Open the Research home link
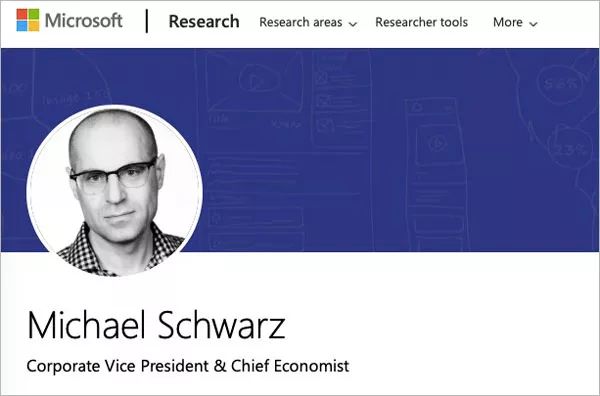Viewport: 600px width, 396px height. coord(204,21)
